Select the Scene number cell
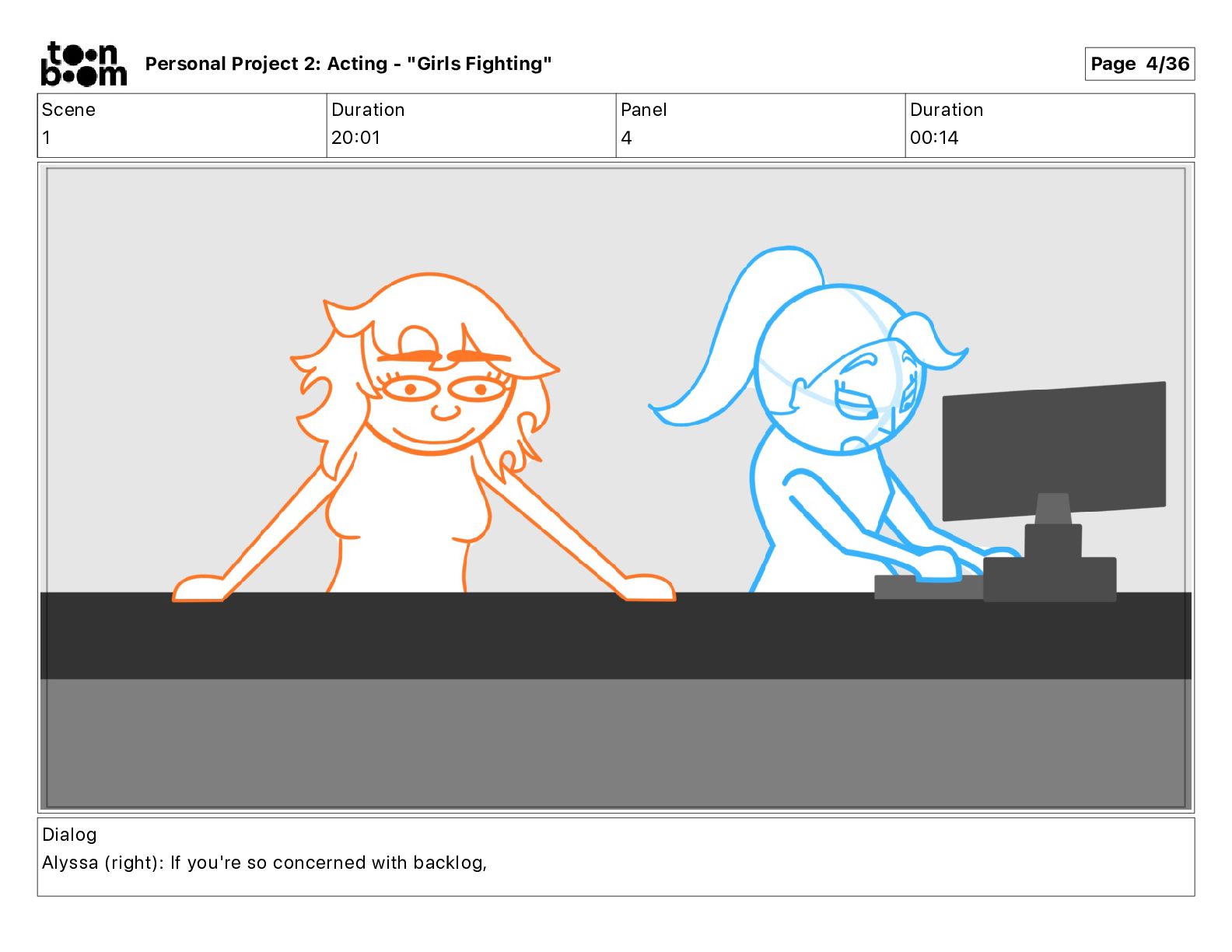This screenshot has width=1232, height=952. (182, 125)
